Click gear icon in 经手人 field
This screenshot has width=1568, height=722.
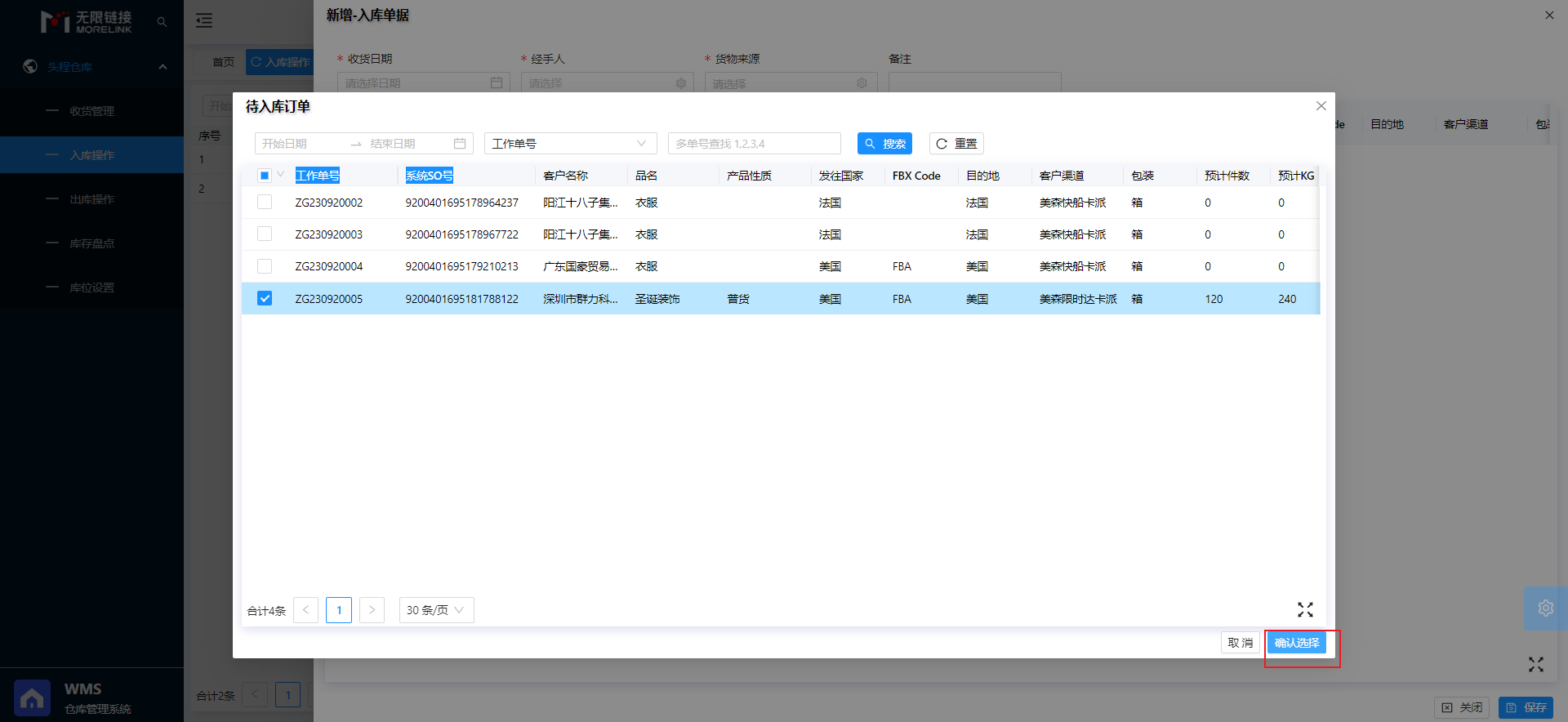click(681, 83)
